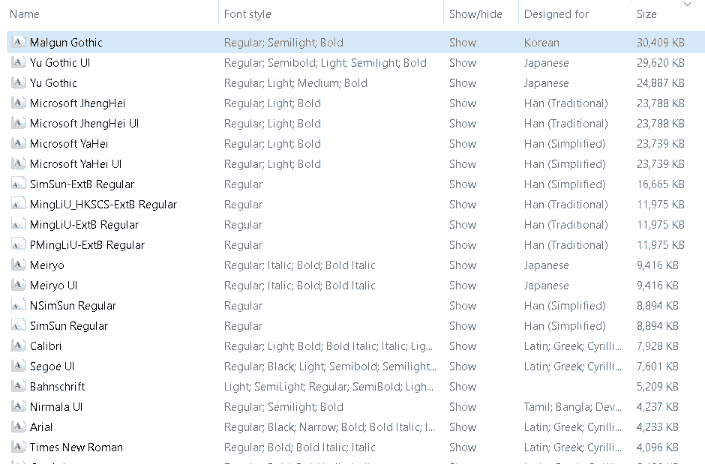This screenshot has height=464, width=705.
Task: Click the NSimSun Regular font icon
Action: coord(18,305)
